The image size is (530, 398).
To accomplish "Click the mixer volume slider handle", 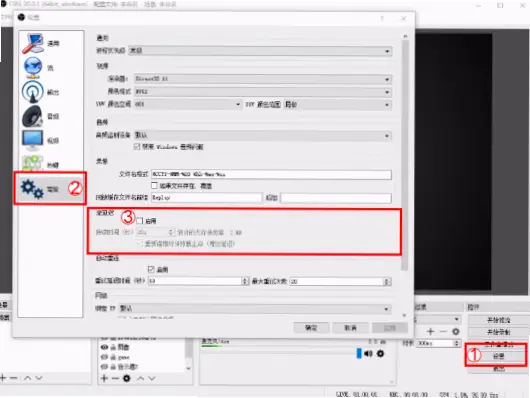I will tap(359, 353).
